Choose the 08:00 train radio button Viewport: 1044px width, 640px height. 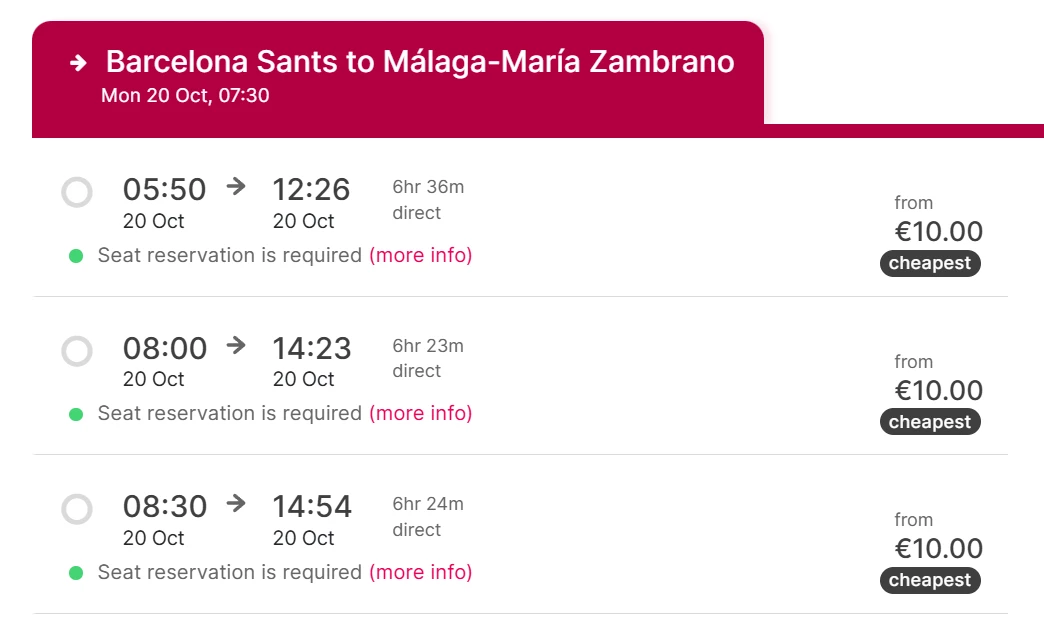point(77,351)
